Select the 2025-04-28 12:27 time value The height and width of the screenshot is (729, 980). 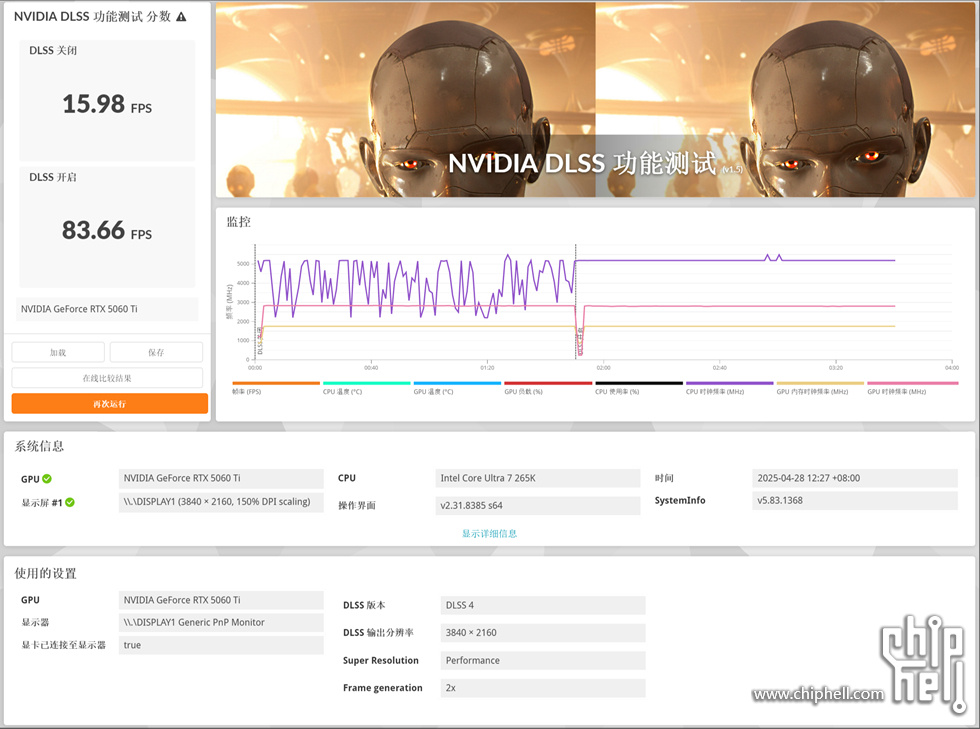[x=854, y=478]
